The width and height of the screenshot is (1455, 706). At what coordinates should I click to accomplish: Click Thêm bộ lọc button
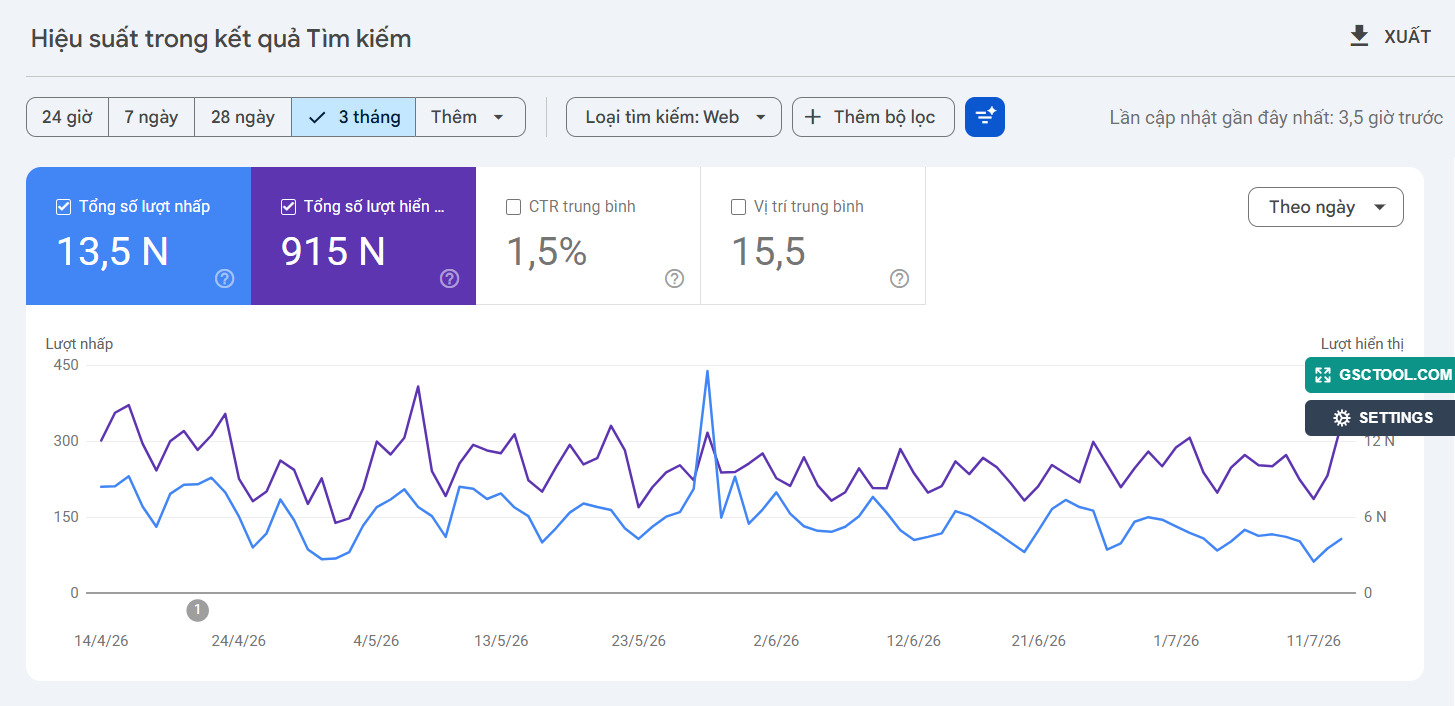[x=873, y=117]
